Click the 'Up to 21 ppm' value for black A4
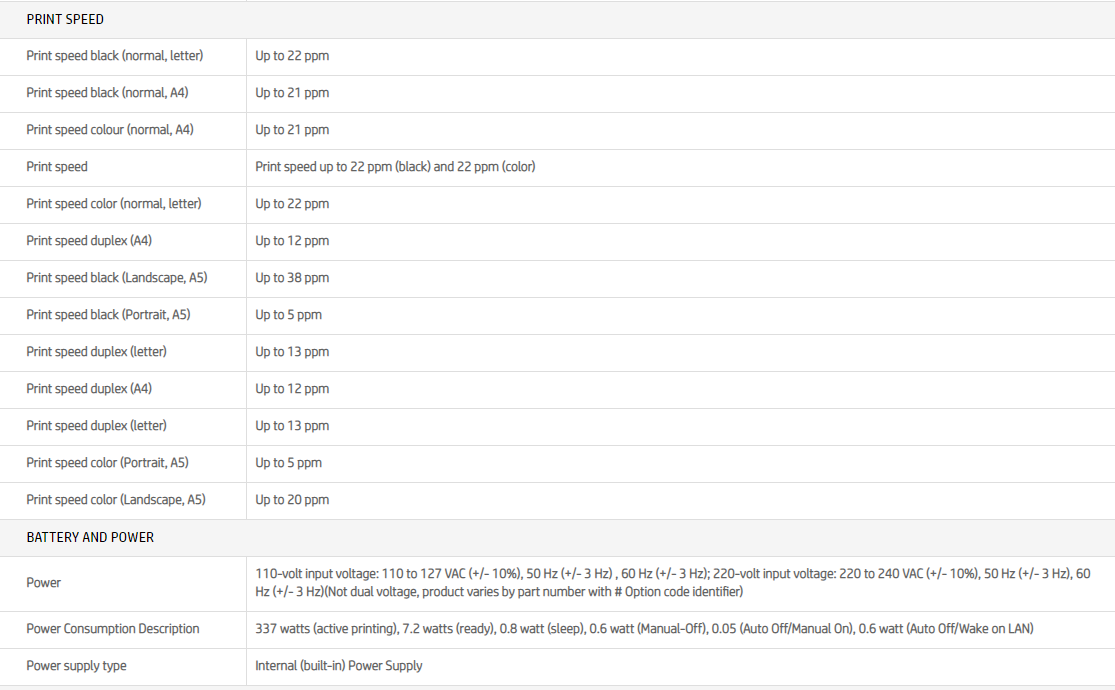The height and width of the screenshot is (690, 1115). pyautogui.click(x=292, y=93)
